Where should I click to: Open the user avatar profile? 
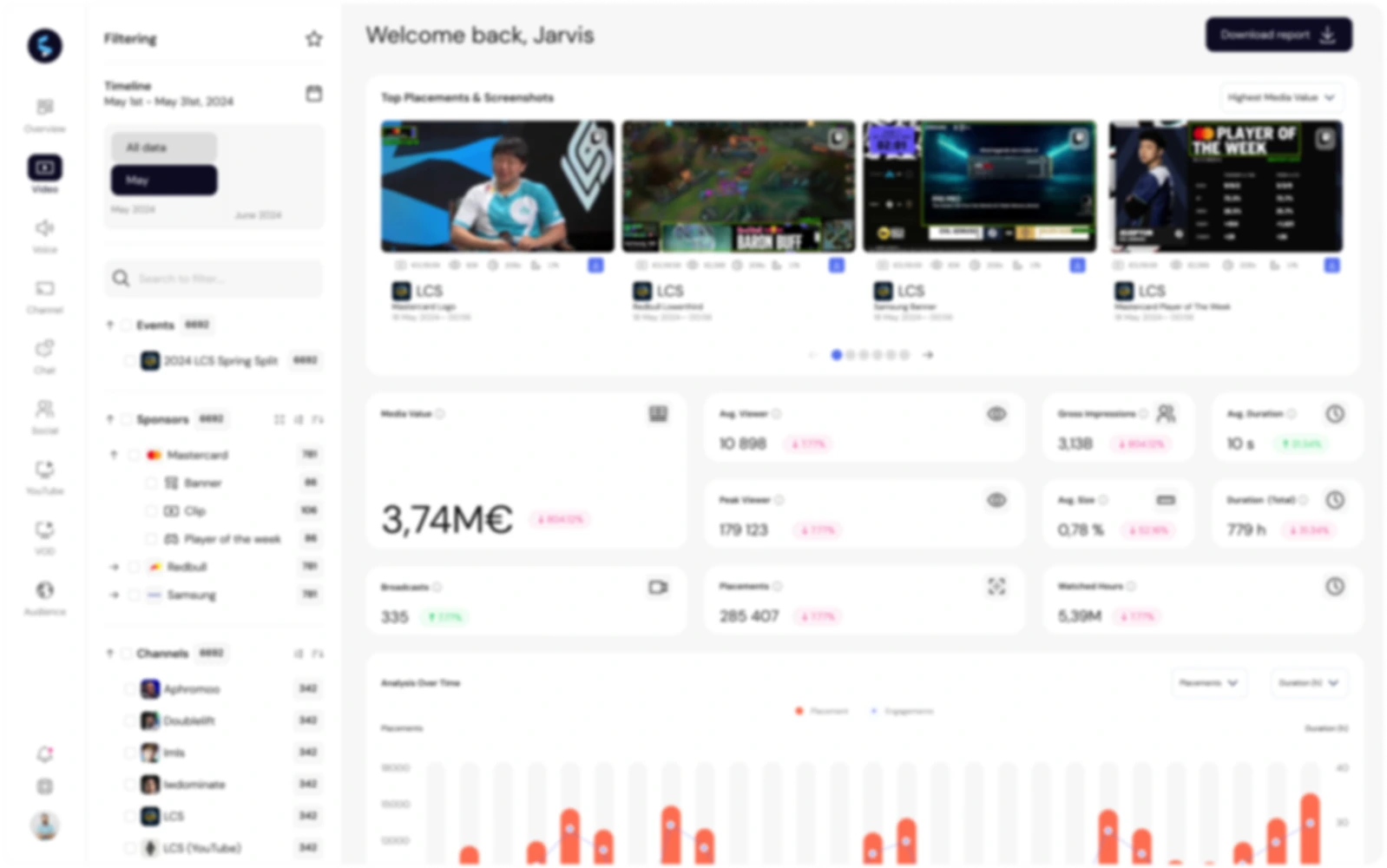tap(44, 825)
